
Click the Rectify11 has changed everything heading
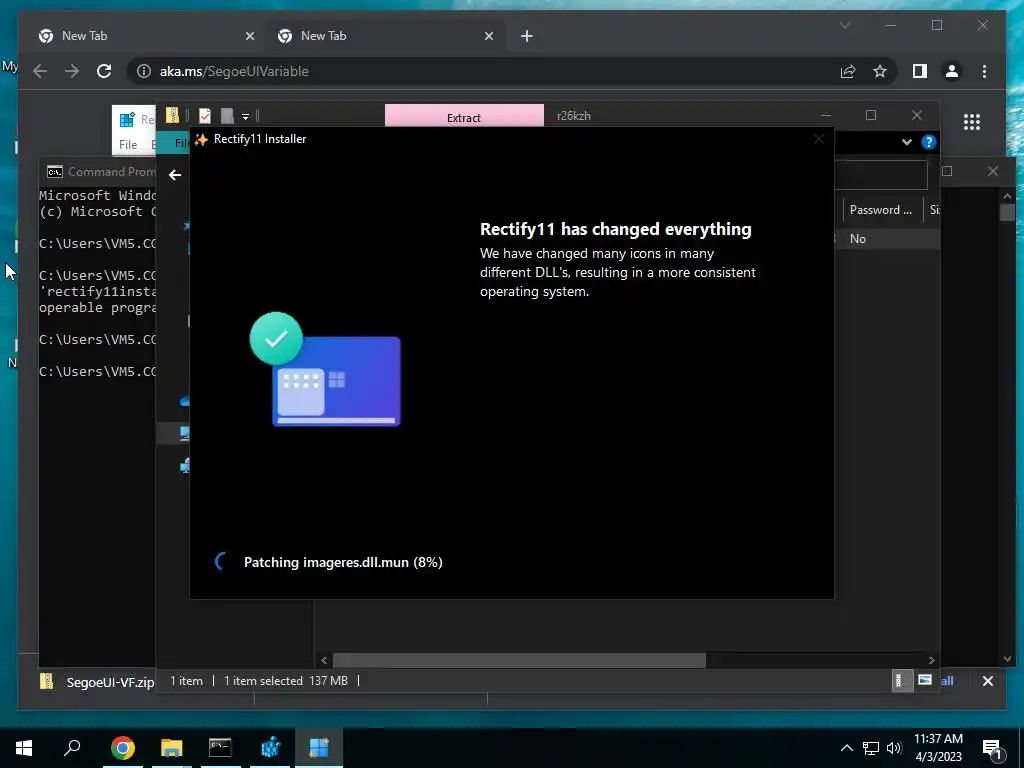pyautogui.click(x=615, y=229)
